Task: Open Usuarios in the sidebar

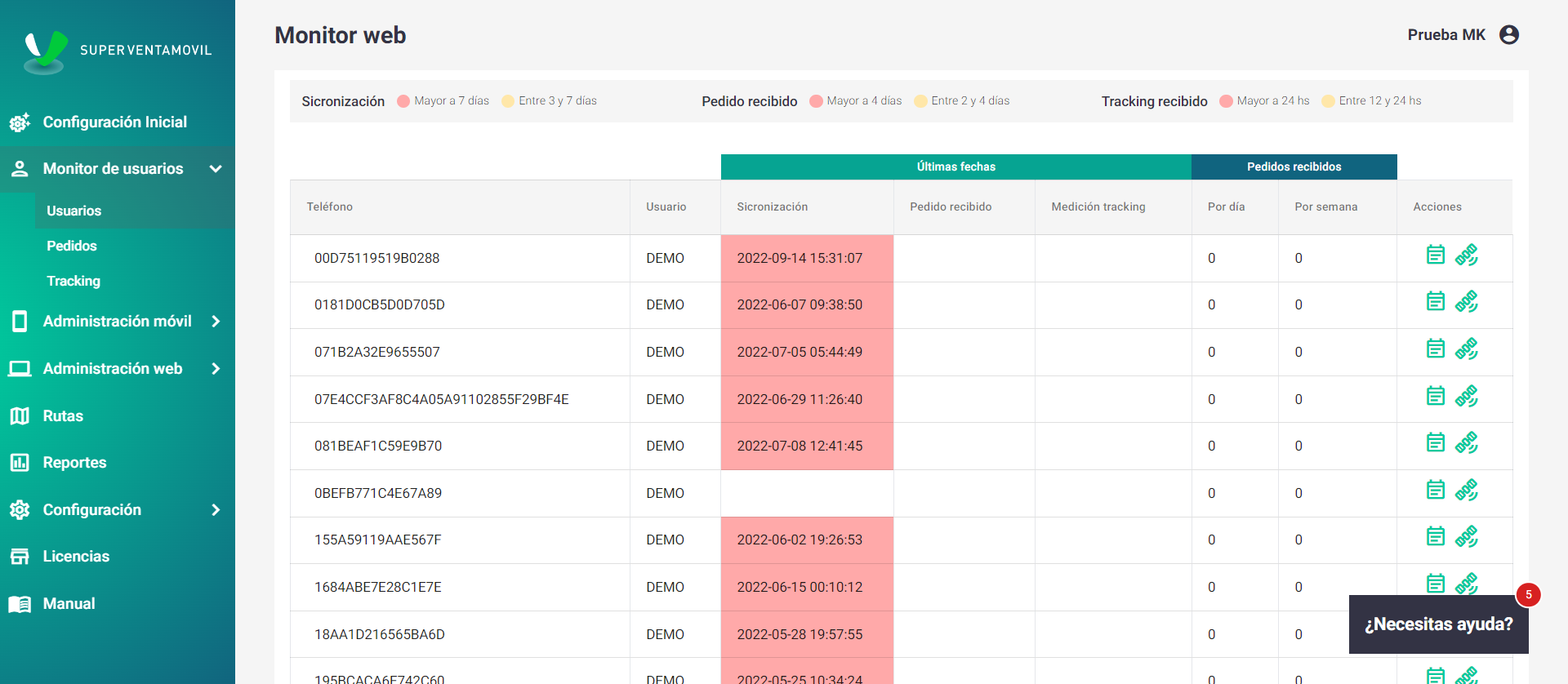Action: coord(74,211)
